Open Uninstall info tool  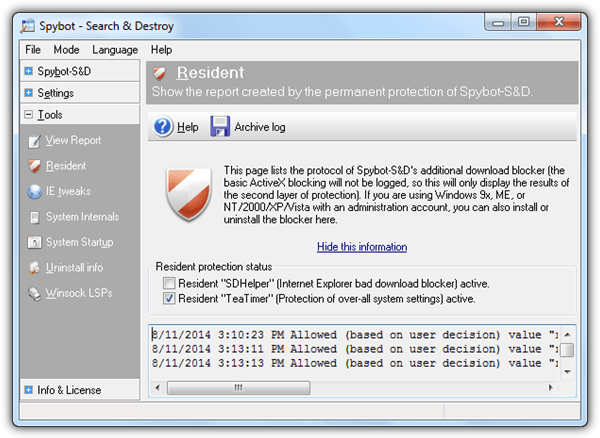[74, 268]
